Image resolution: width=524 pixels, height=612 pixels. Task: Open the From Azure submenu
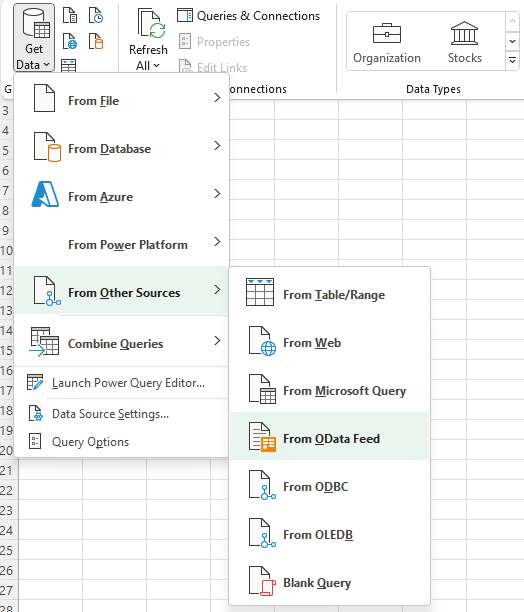click(122, 196)
